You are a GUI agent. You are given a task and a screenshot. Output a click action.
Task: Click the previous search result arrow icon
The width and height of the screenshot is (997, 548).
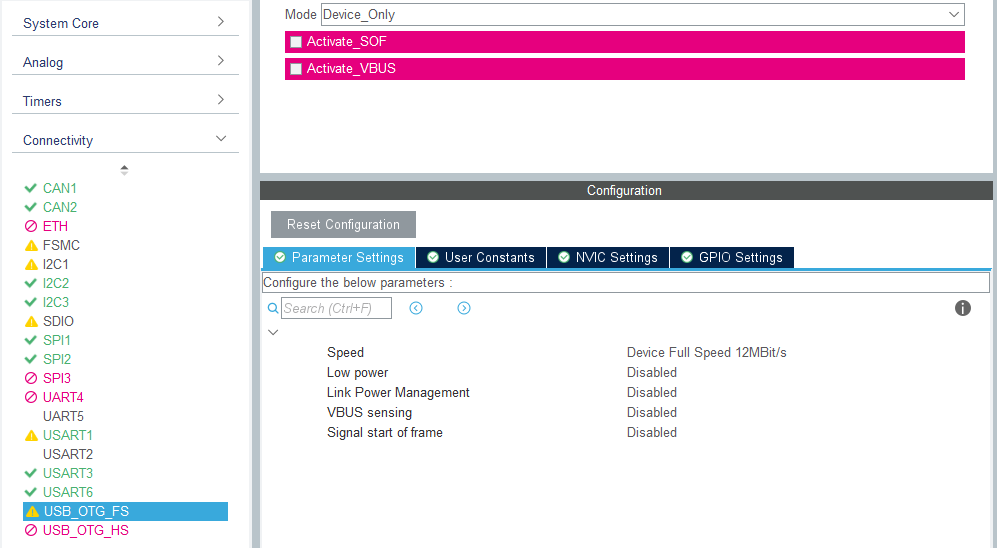(x=416, y=308)
